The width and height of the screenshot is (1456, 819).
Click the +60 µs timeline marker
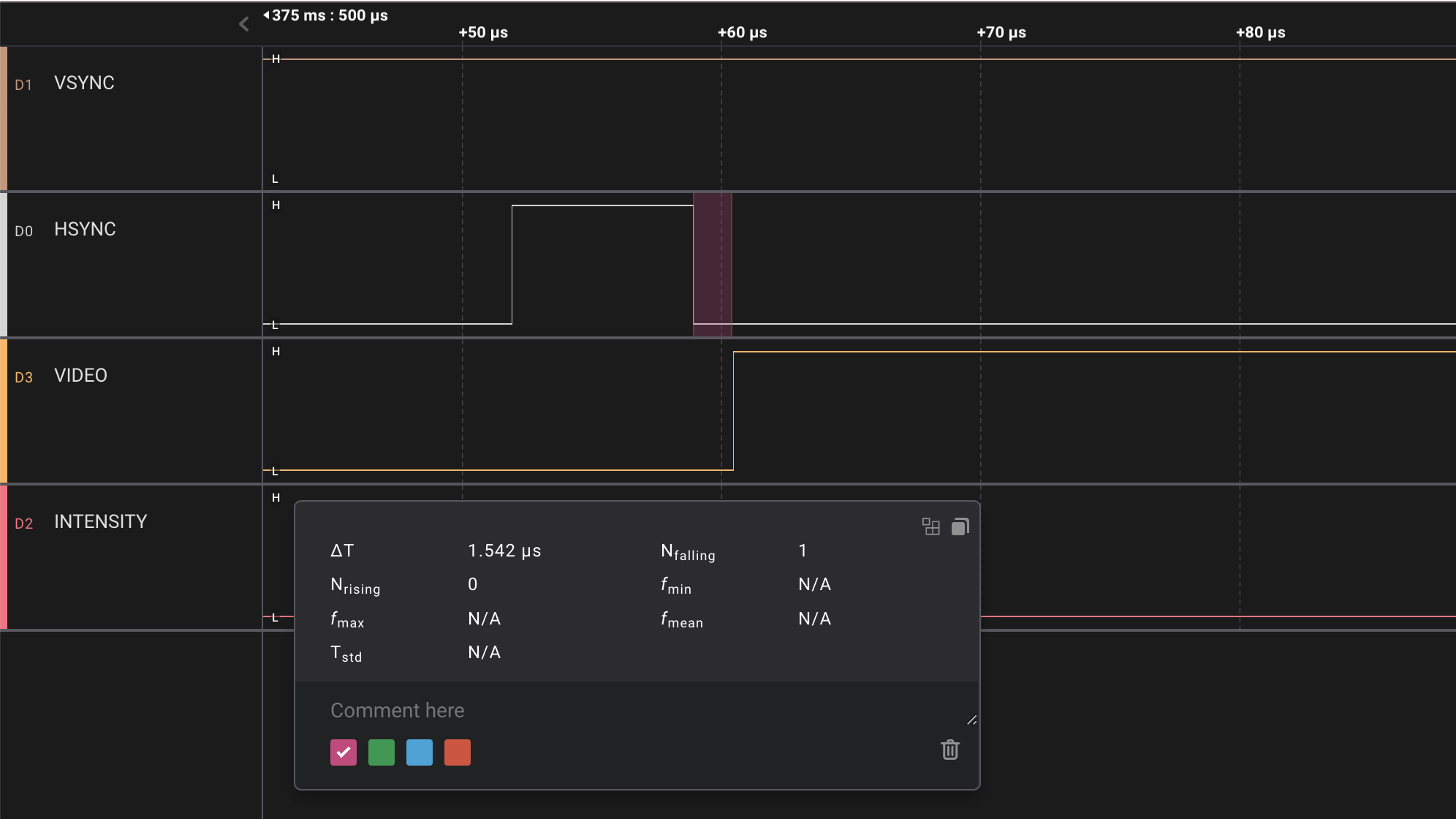click(x=743, y=32)
